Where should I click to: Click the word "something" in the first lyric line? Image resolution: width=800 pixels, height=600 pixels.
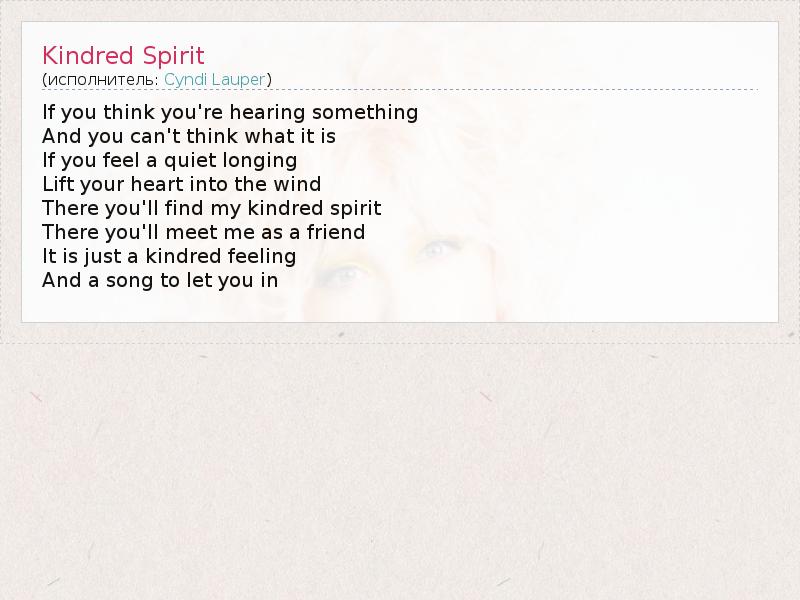click(374, 112)
